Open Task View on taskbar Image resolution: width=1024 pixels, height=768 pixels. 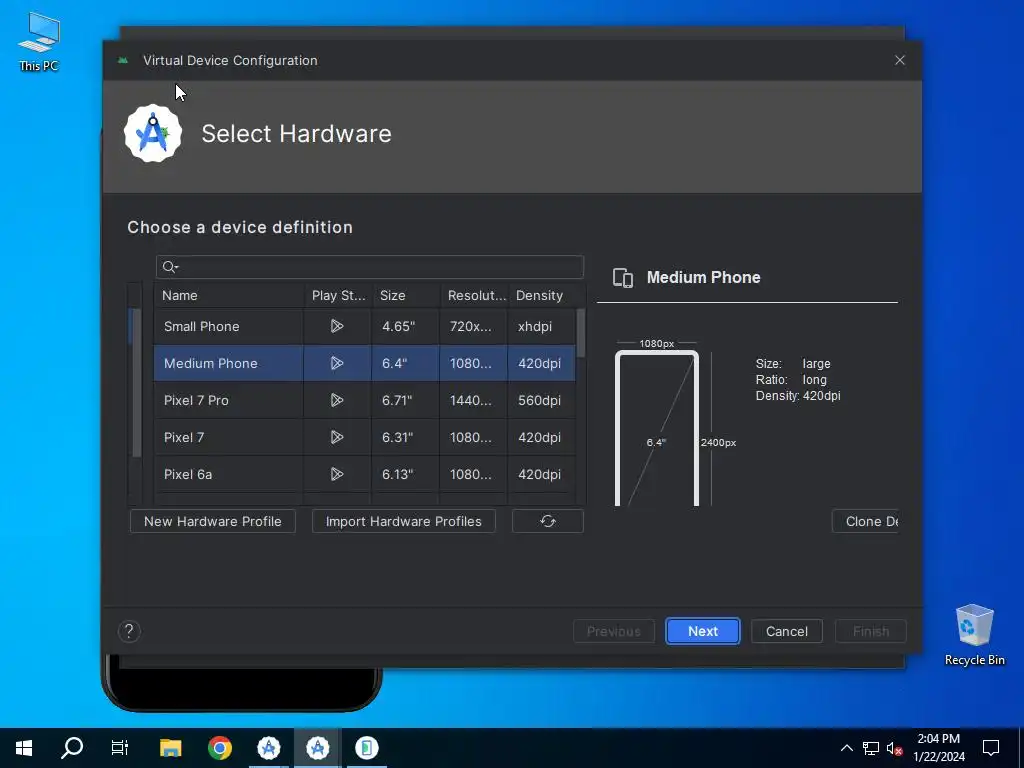120,748
